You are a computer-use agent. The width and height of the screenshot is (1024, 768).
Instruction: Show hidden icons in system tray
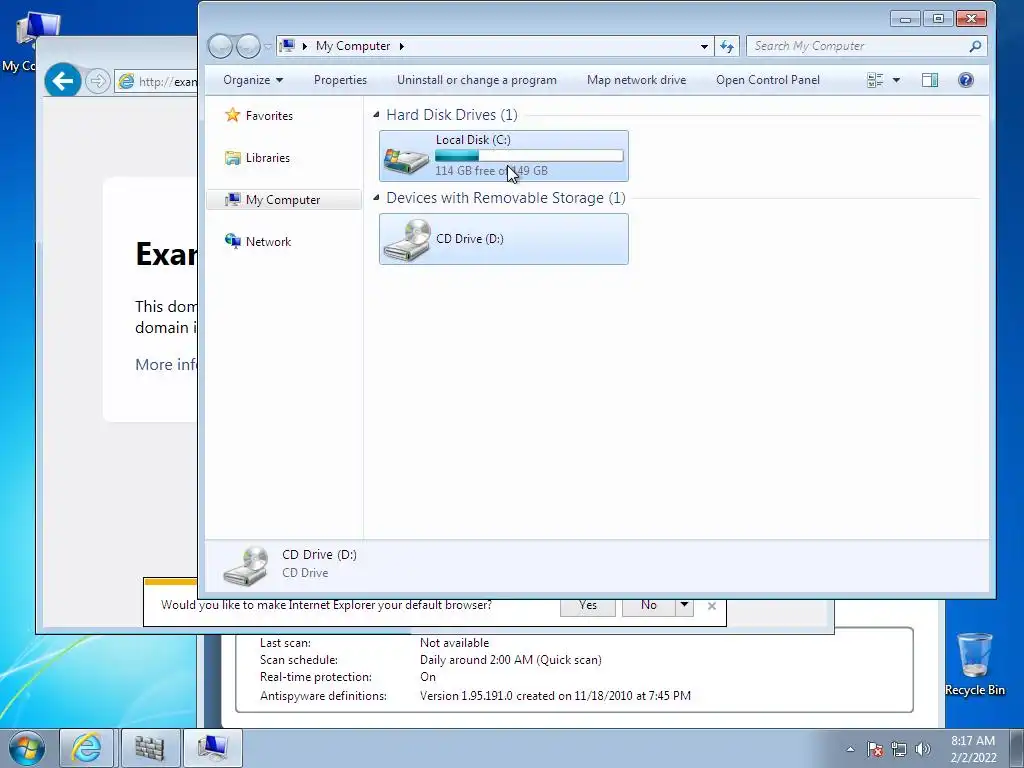click(x=850, y=749)
